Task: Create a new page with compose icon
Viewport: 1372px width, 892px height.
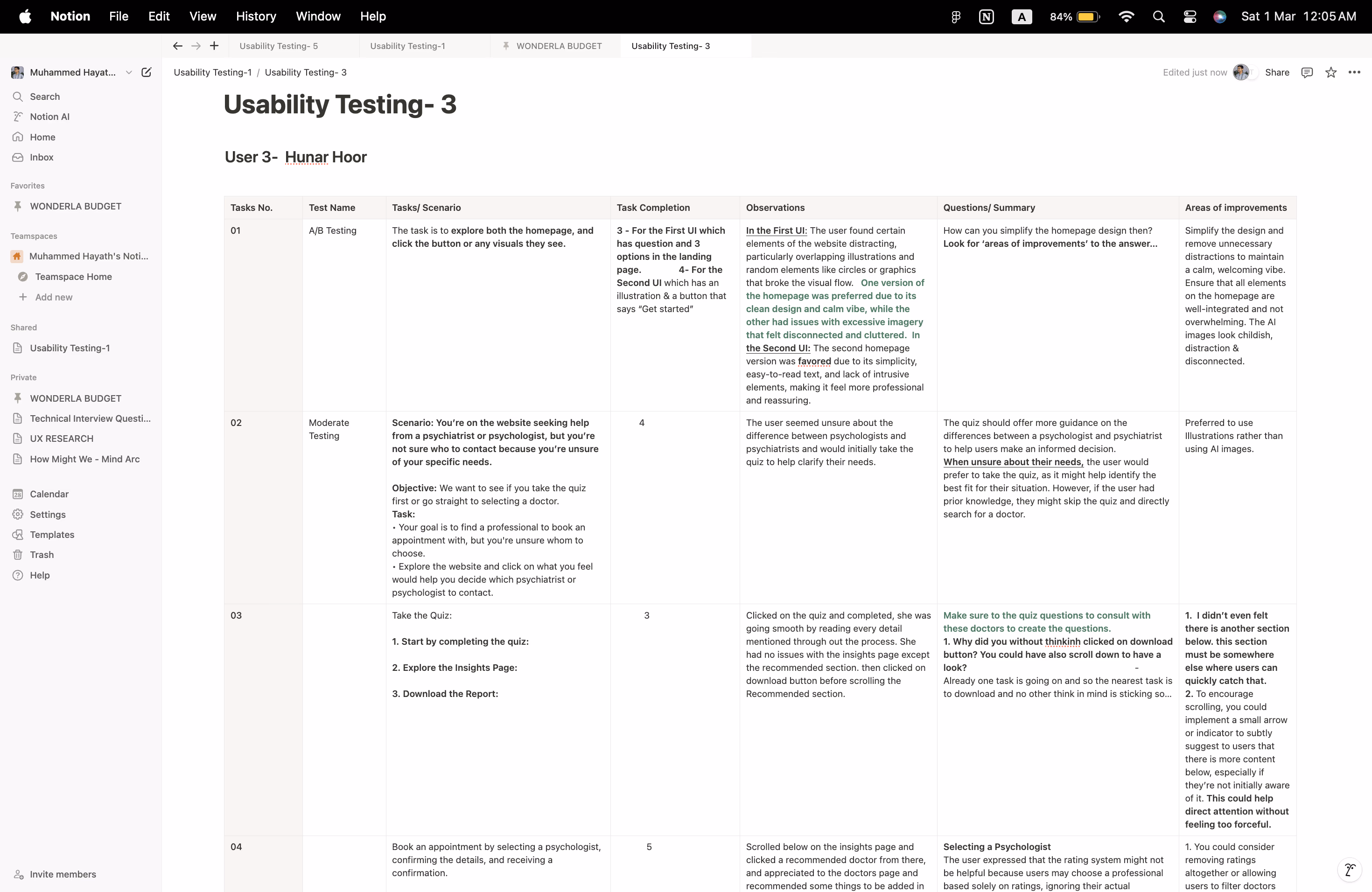Action: pyautogui.click(x=147, y=72)
